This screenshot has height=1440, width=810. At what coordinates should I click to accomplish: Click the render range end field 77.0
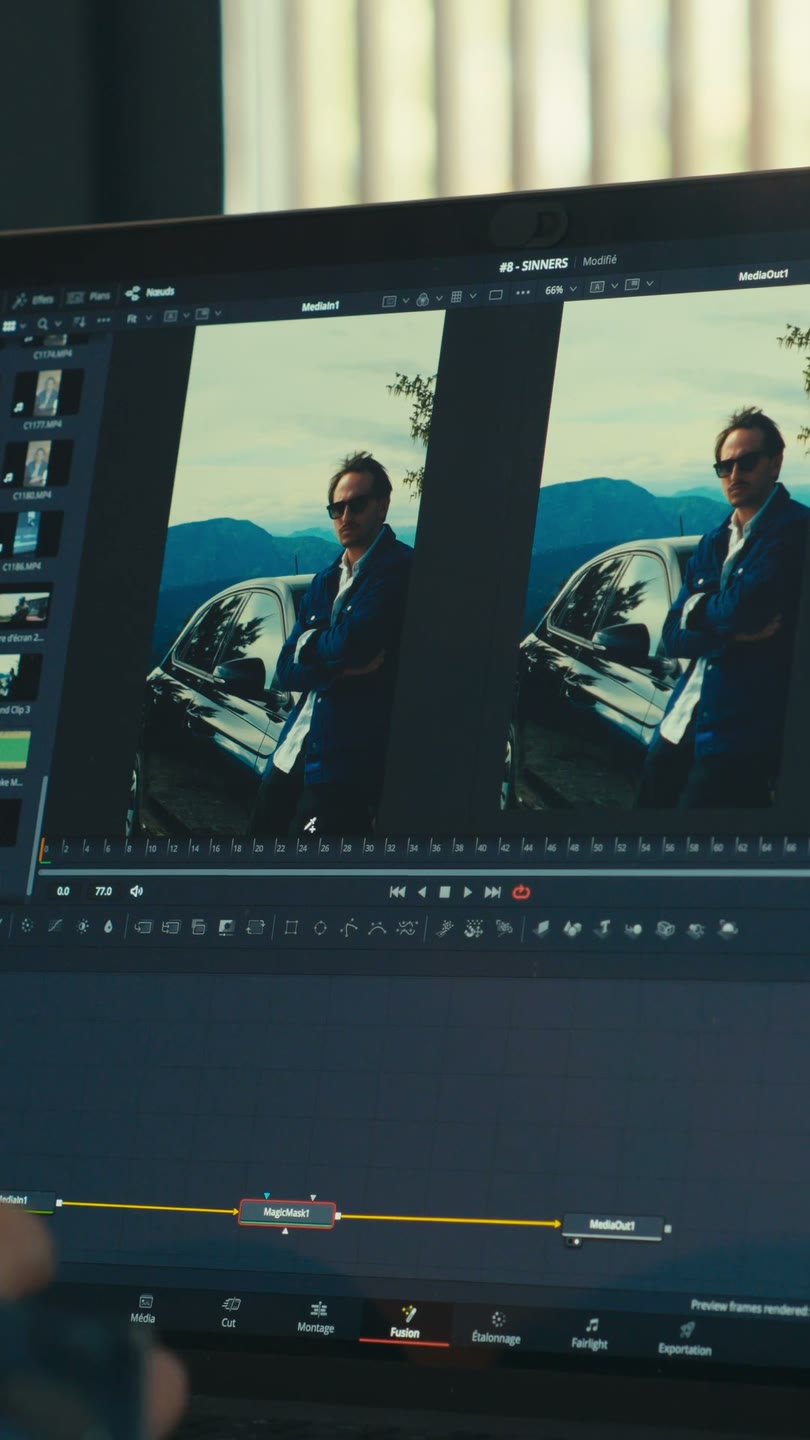[x=103, y=891]
